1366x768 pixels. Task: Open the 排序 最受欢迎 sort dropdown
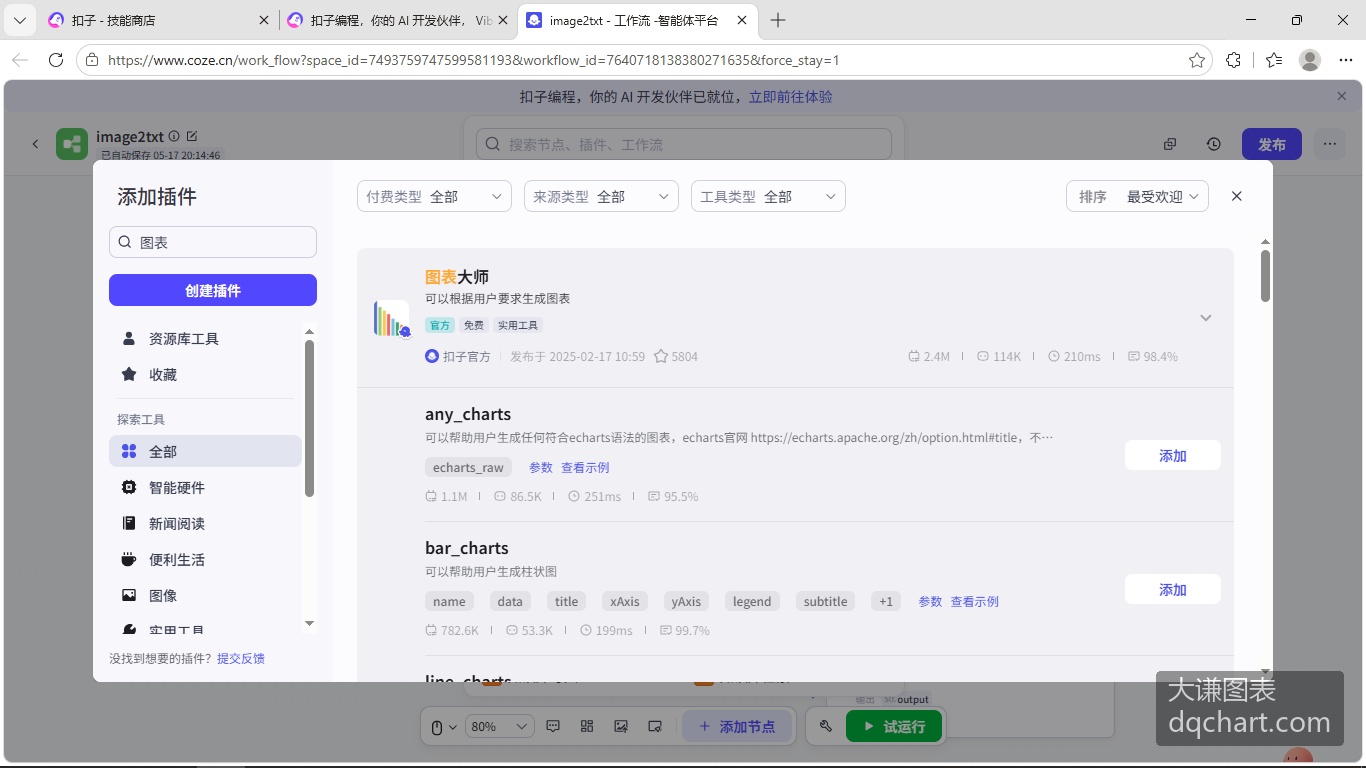pyautogui.click(x=1138, y=196)
